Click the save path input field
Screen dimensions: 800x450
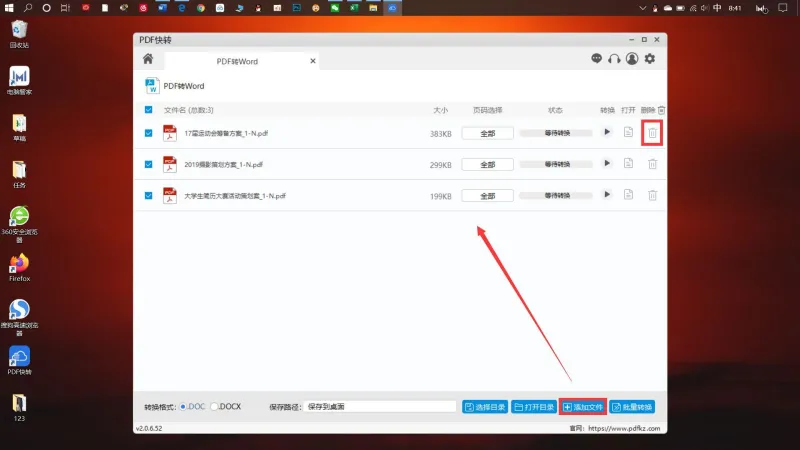coord(380,407)
